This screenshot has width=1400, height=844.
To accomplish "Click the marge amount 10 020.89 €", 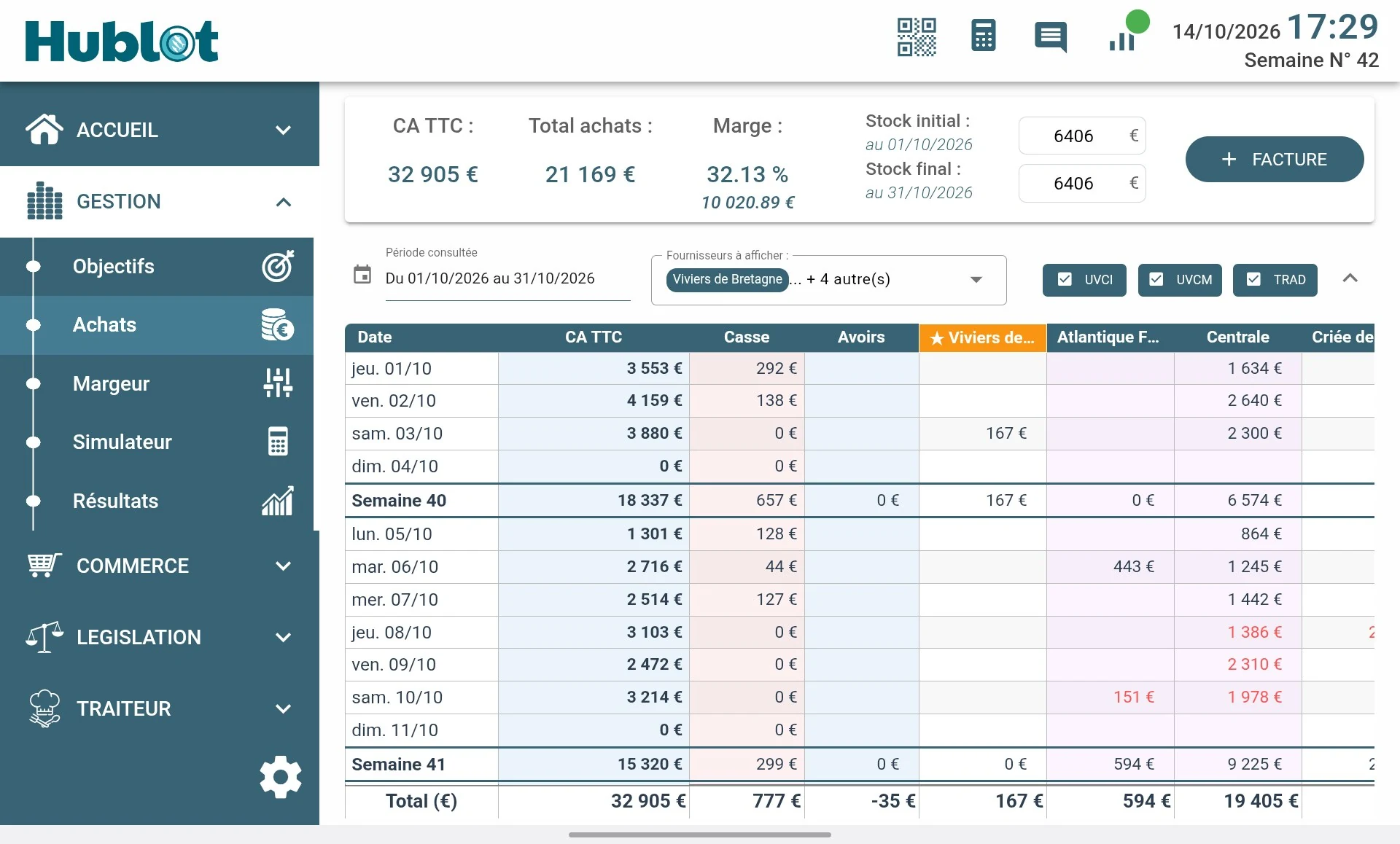I will pyautogui.click(x=748, y=203).
